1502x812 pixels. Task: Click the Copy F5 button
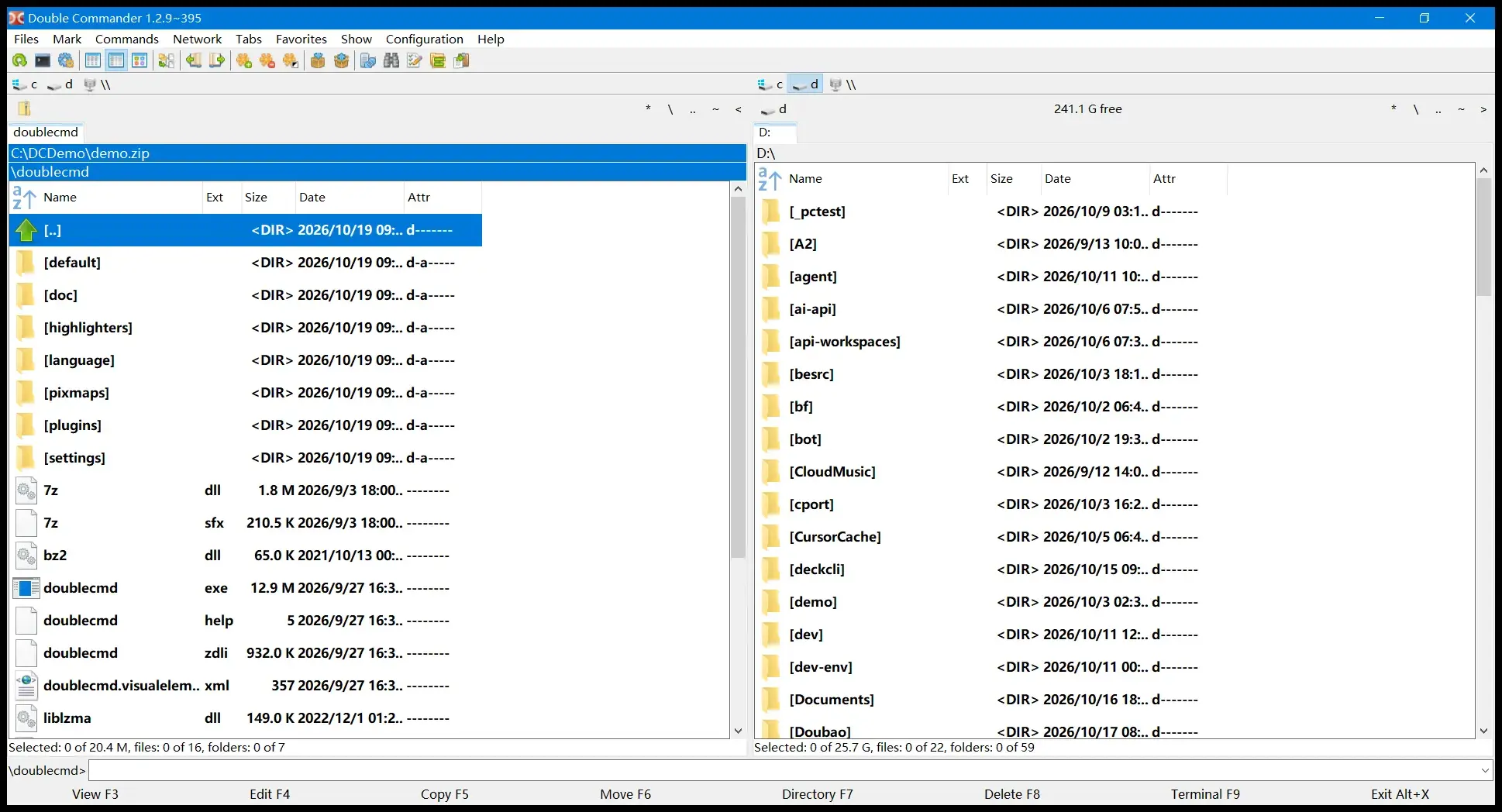click(x=445, y=794)
